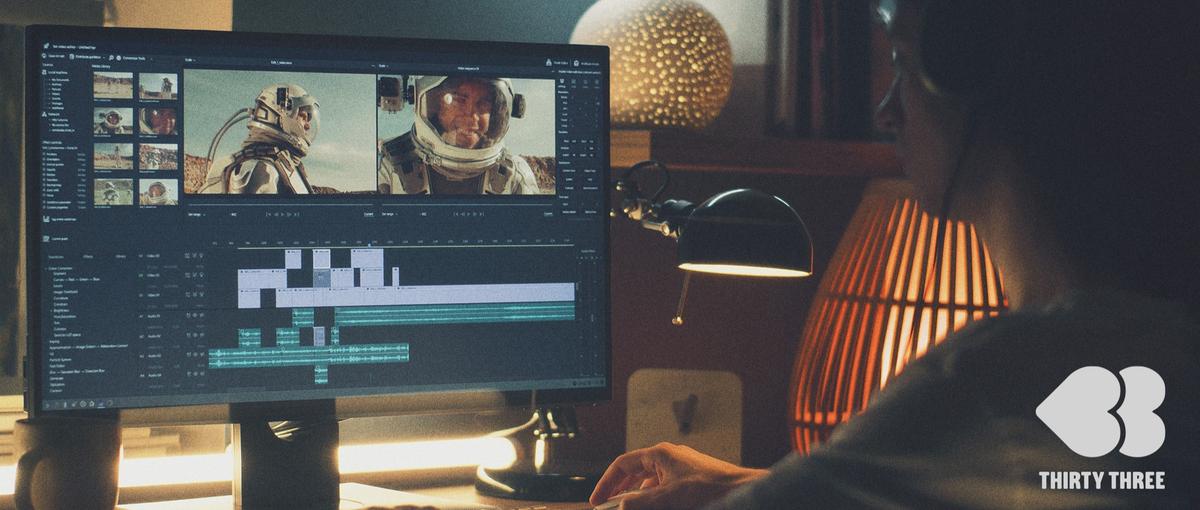1200x510 pixels.
Task: Open the Scale dropdown above the right viewer
Action: tap(383, 66)
